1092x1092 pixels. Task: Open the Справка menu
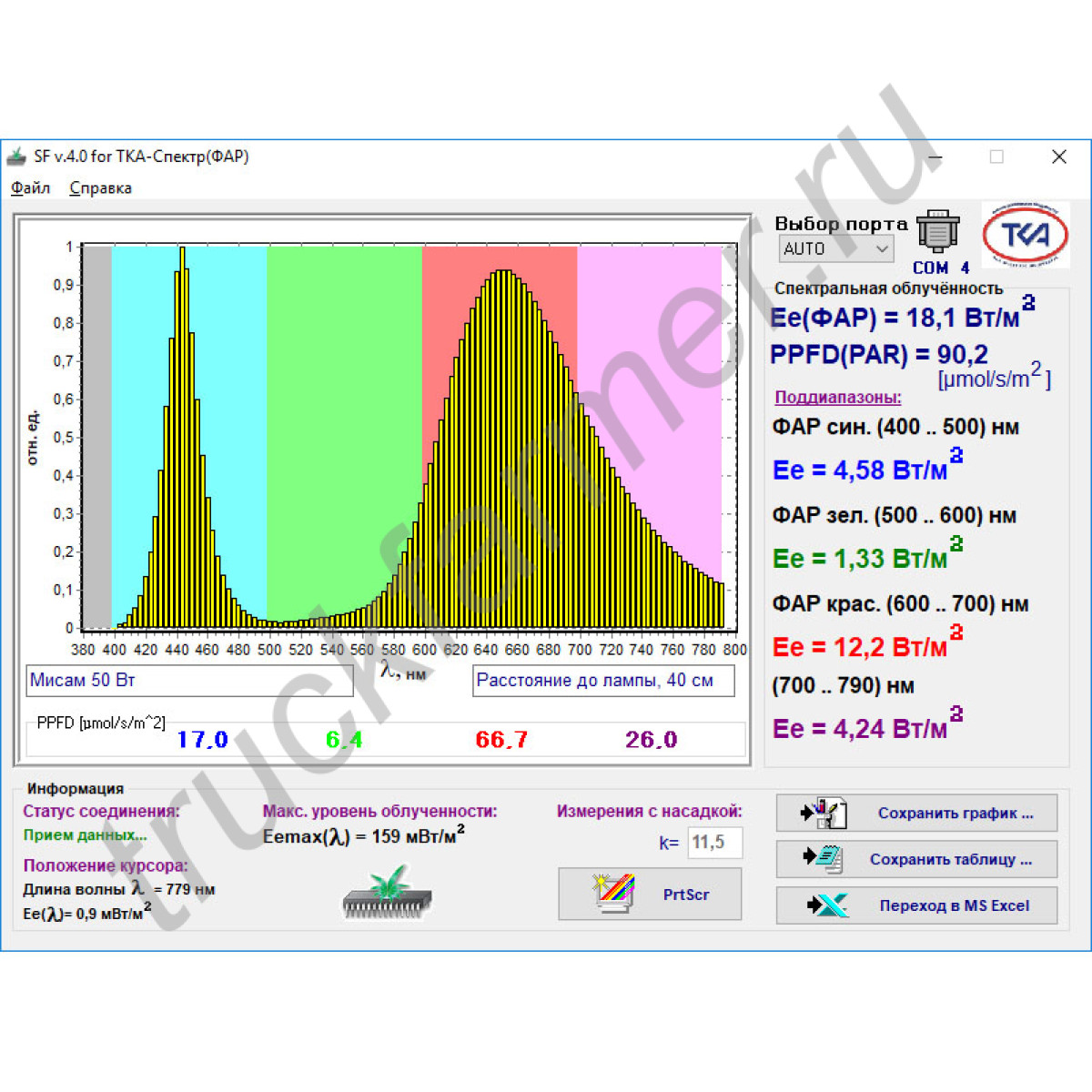pyautogui.click(x=100, y=188)
